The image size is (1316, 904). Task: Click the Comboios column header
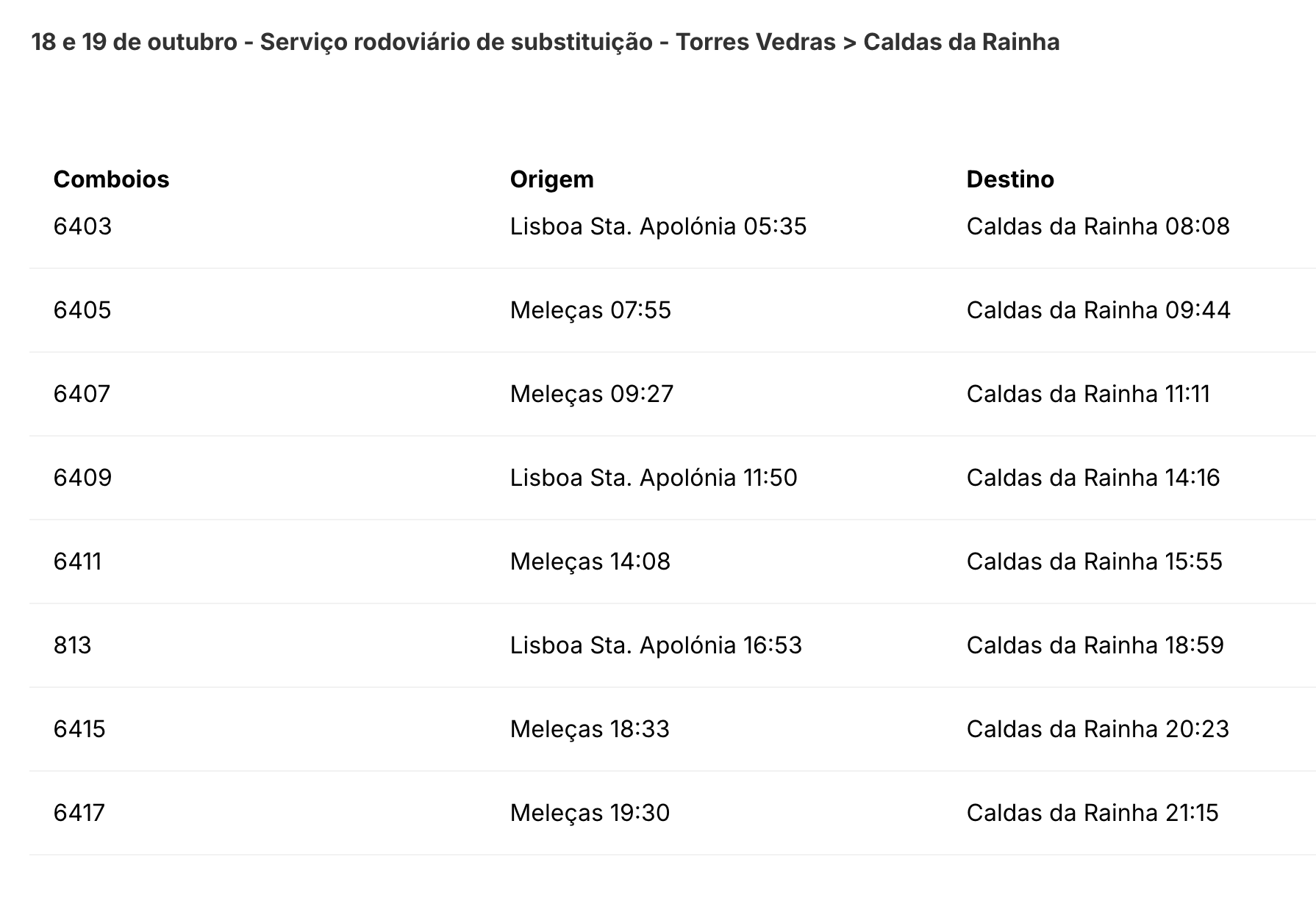pyautogui.click(x=111, y=179)
